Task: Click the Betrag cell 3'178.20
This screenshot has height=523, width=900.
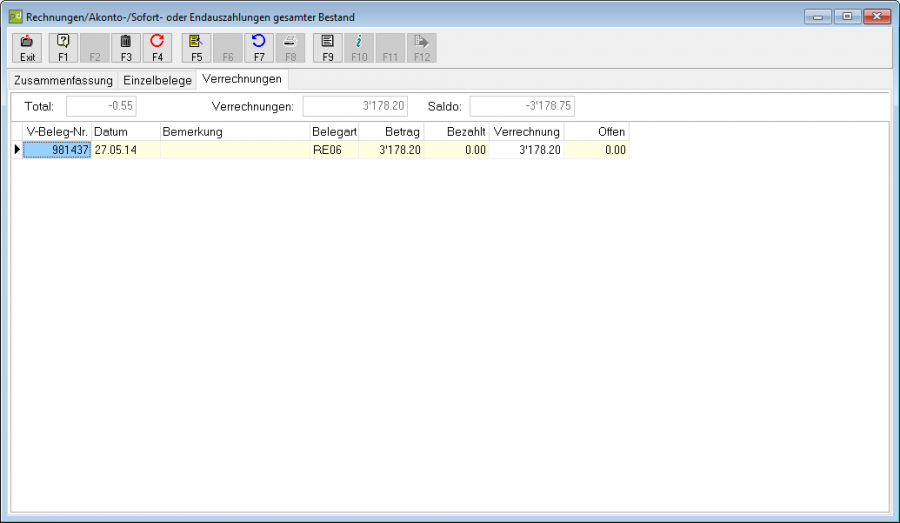Action: [391, 150]
